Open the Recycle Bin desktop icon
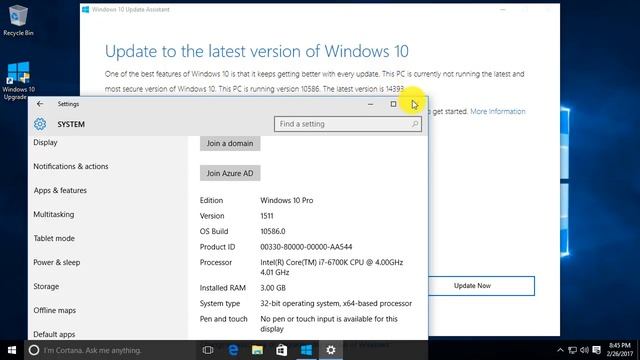 coord(18,20)
